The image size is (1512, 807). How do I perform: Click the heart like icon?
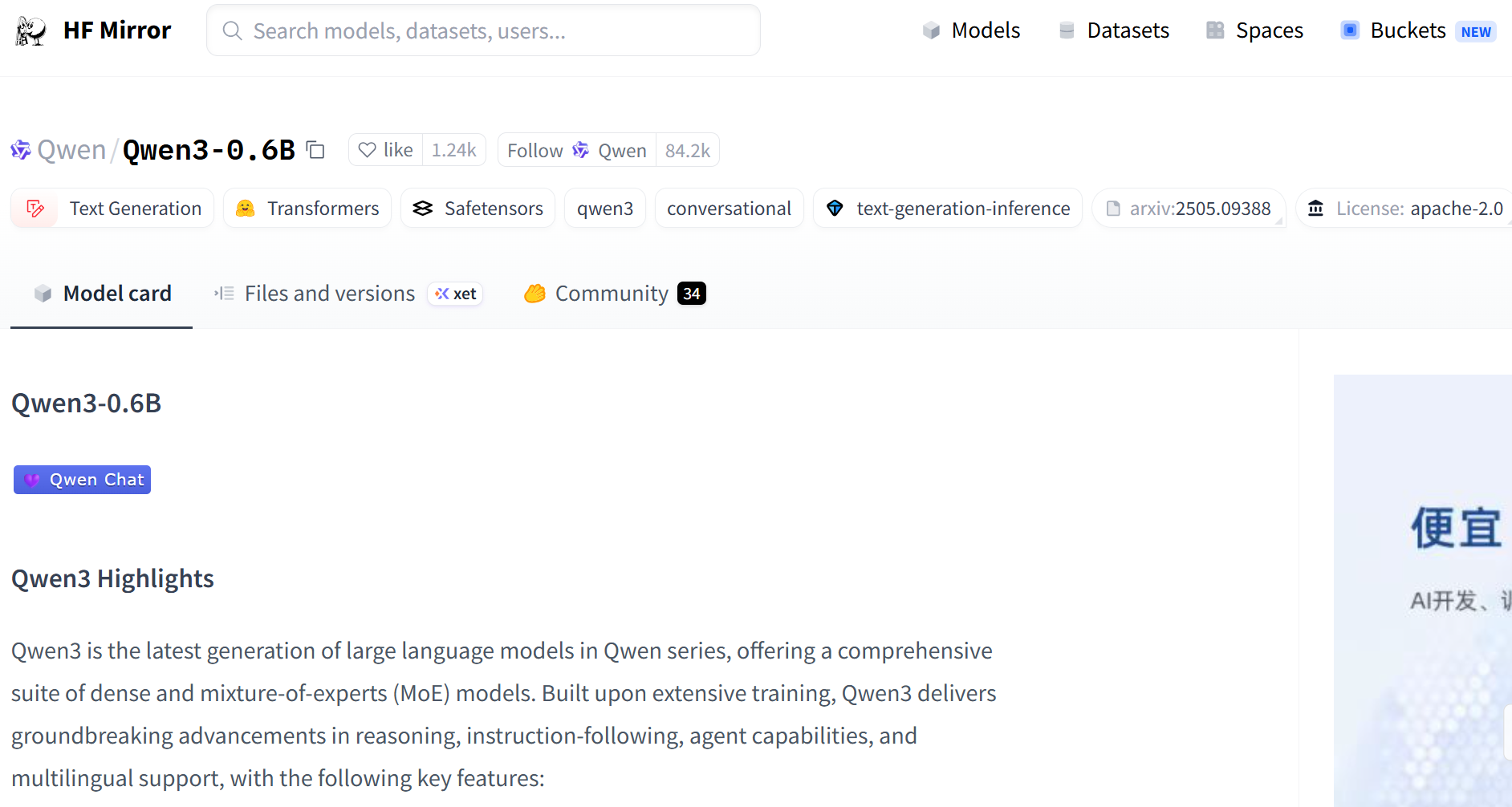367,150
